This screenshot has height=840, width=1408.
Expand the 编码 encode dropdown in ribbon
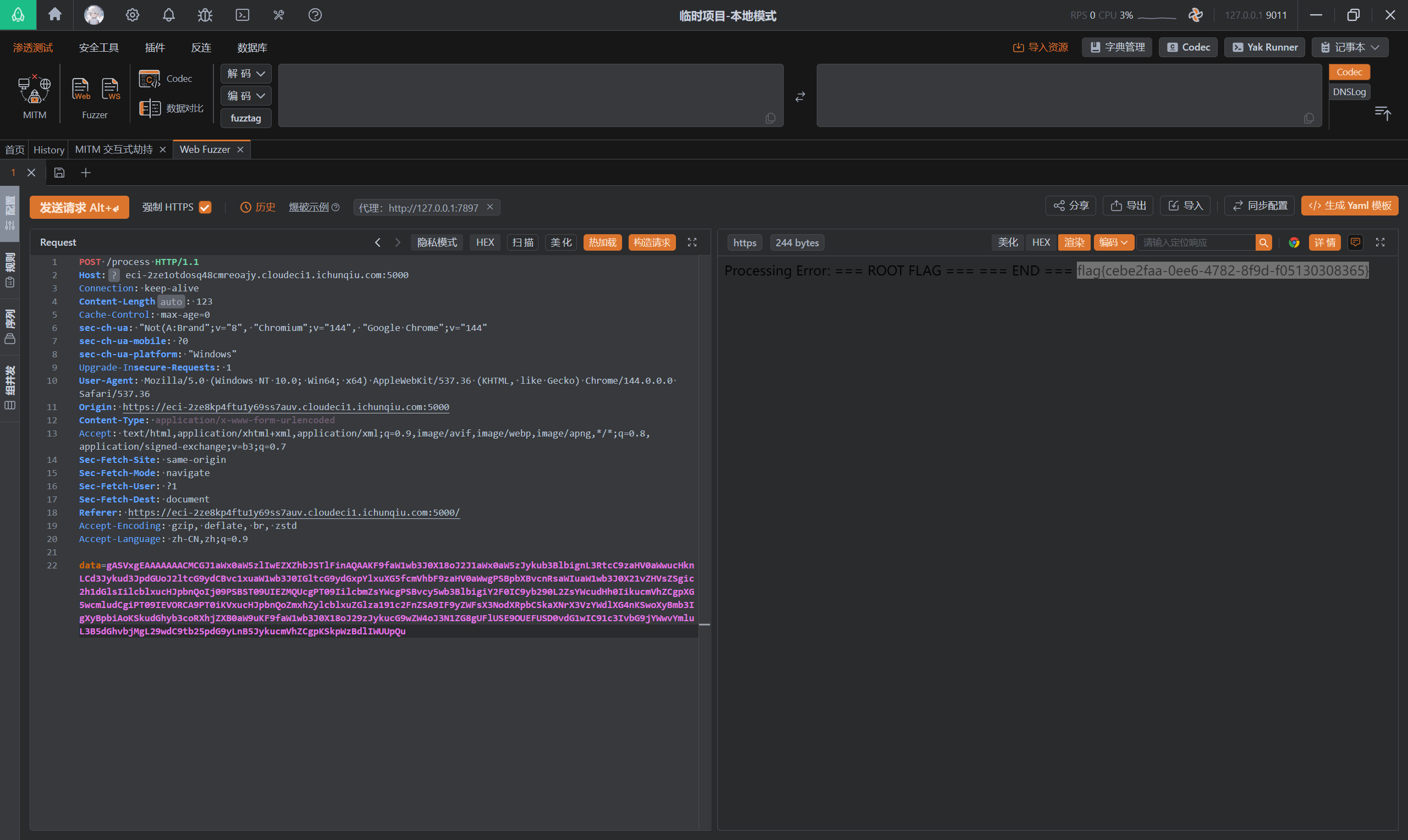(246, 96)
